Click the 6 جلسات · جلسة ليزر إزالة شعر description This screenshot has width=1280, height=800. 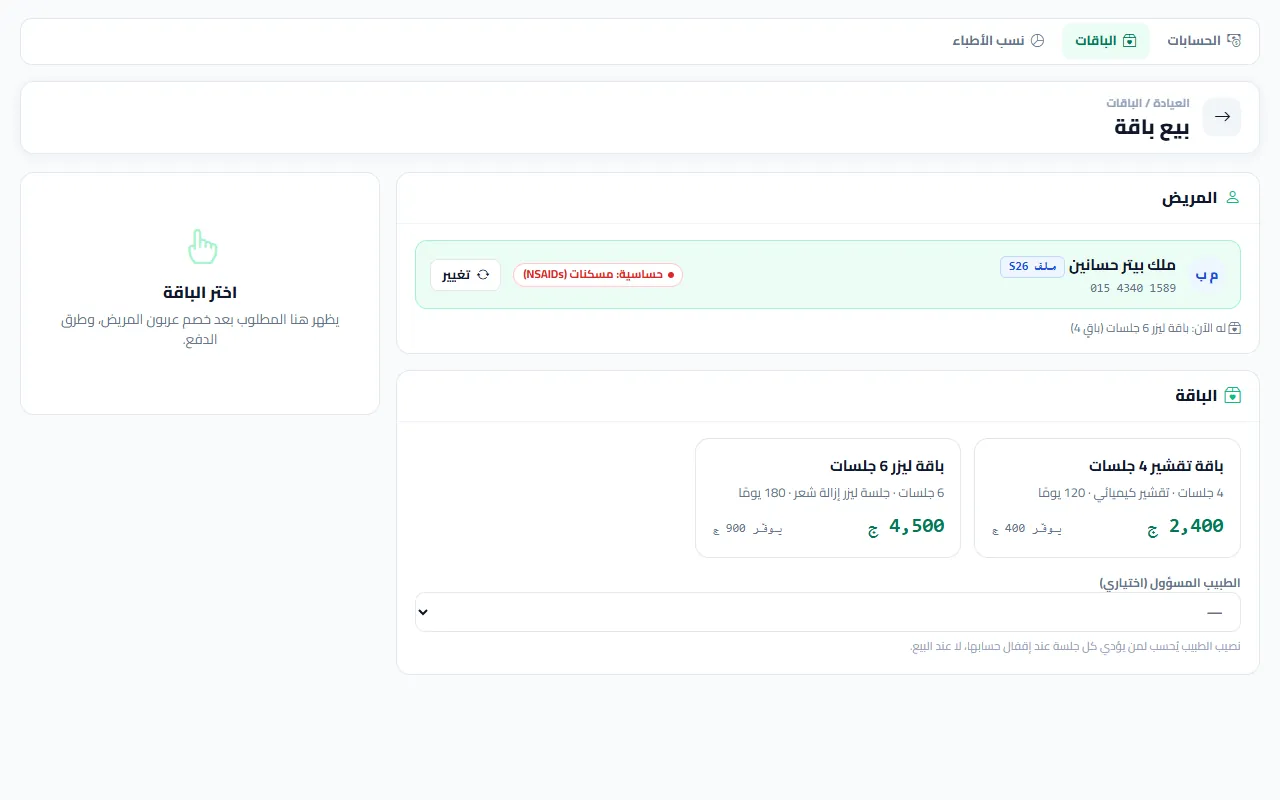(x=841, y=493)
